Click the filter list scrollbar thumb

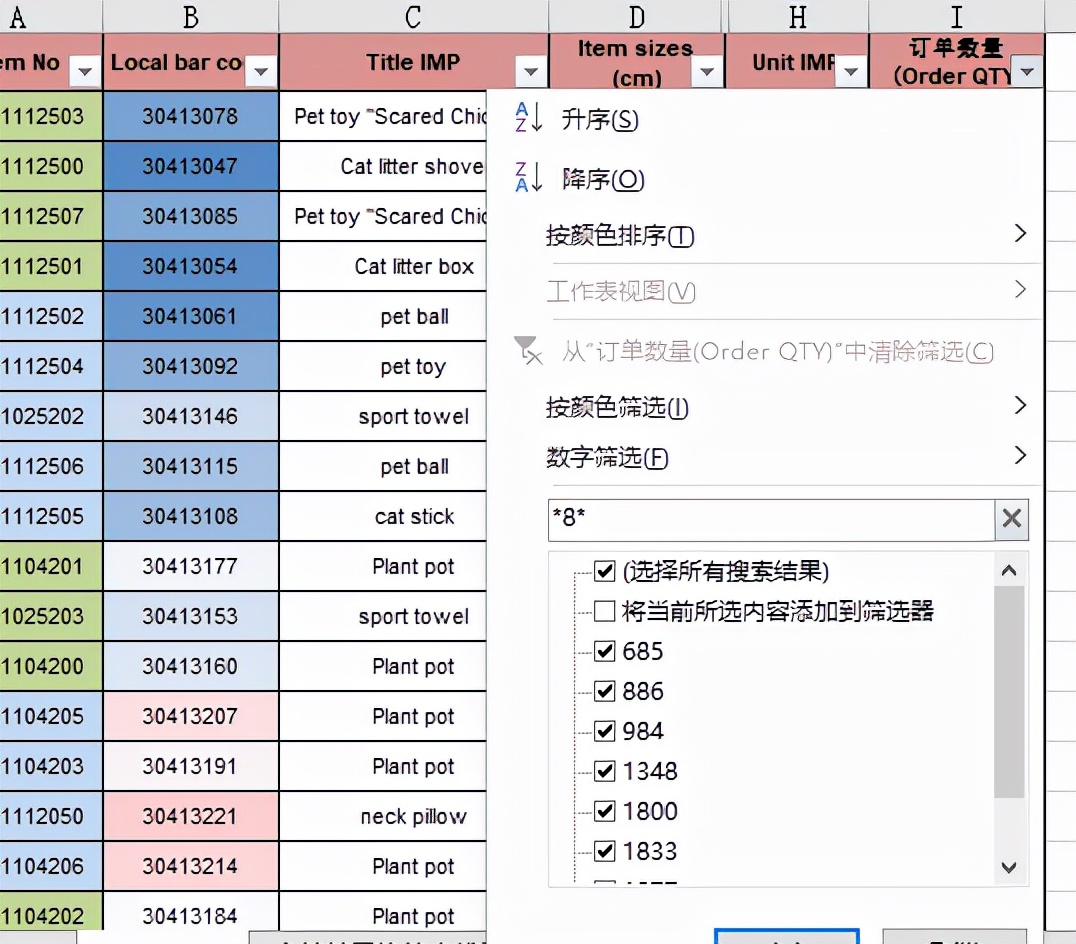1009,692
